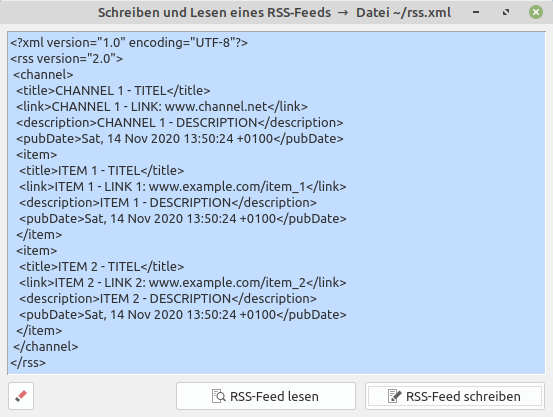Click the ITEM 2 - TITEL line
The width and height of the screenshot is (553, 417).
coord(102,267)
